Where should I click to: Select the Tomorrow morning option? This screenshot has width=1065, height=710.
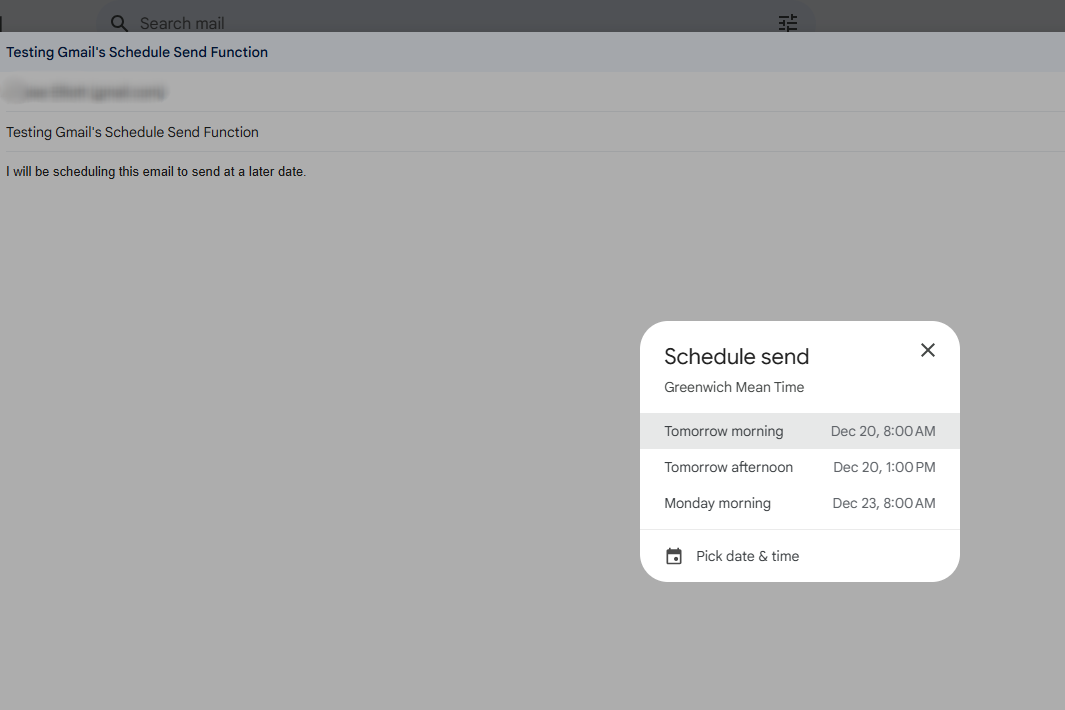pyautogui.click(x=723, y=431)
